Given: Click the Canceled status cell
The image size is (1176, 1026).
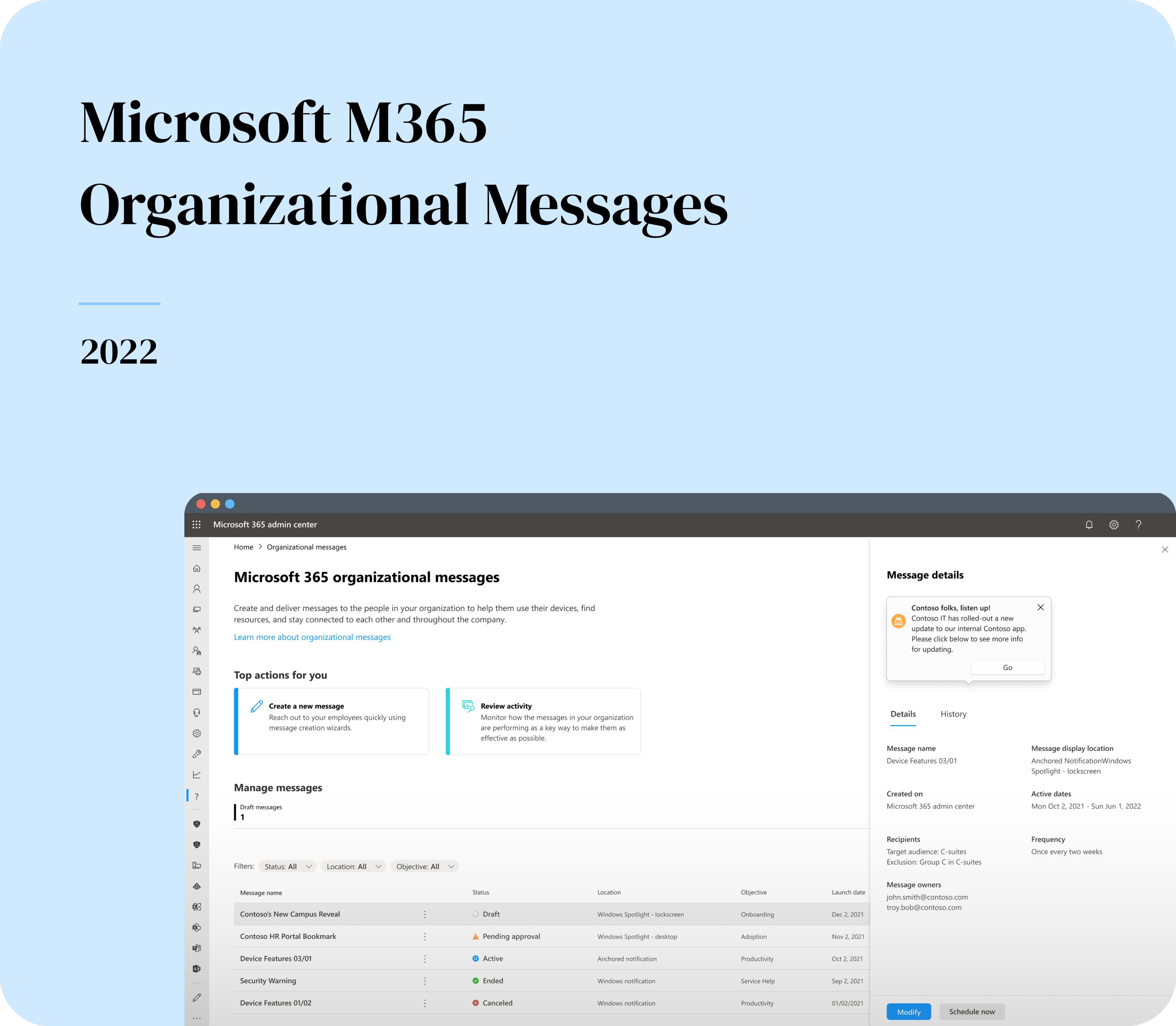Looking at the screenshot, I should (493, 1003).
